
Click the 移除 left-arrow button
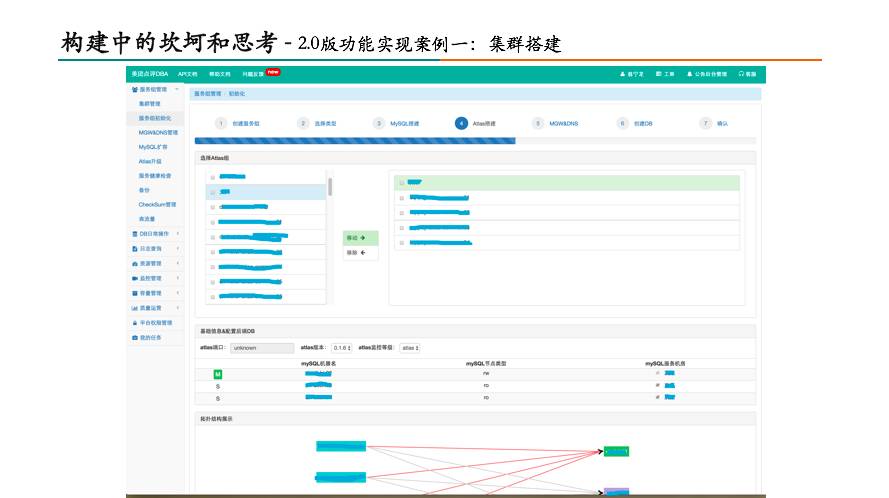(360, 253)
